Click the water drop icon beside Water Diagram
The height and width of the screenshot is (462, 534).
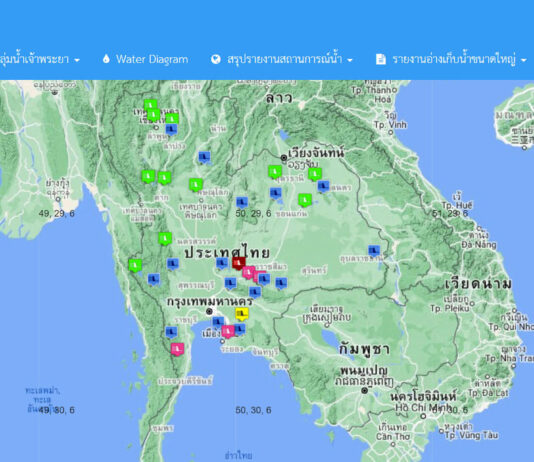pos(106,59)
